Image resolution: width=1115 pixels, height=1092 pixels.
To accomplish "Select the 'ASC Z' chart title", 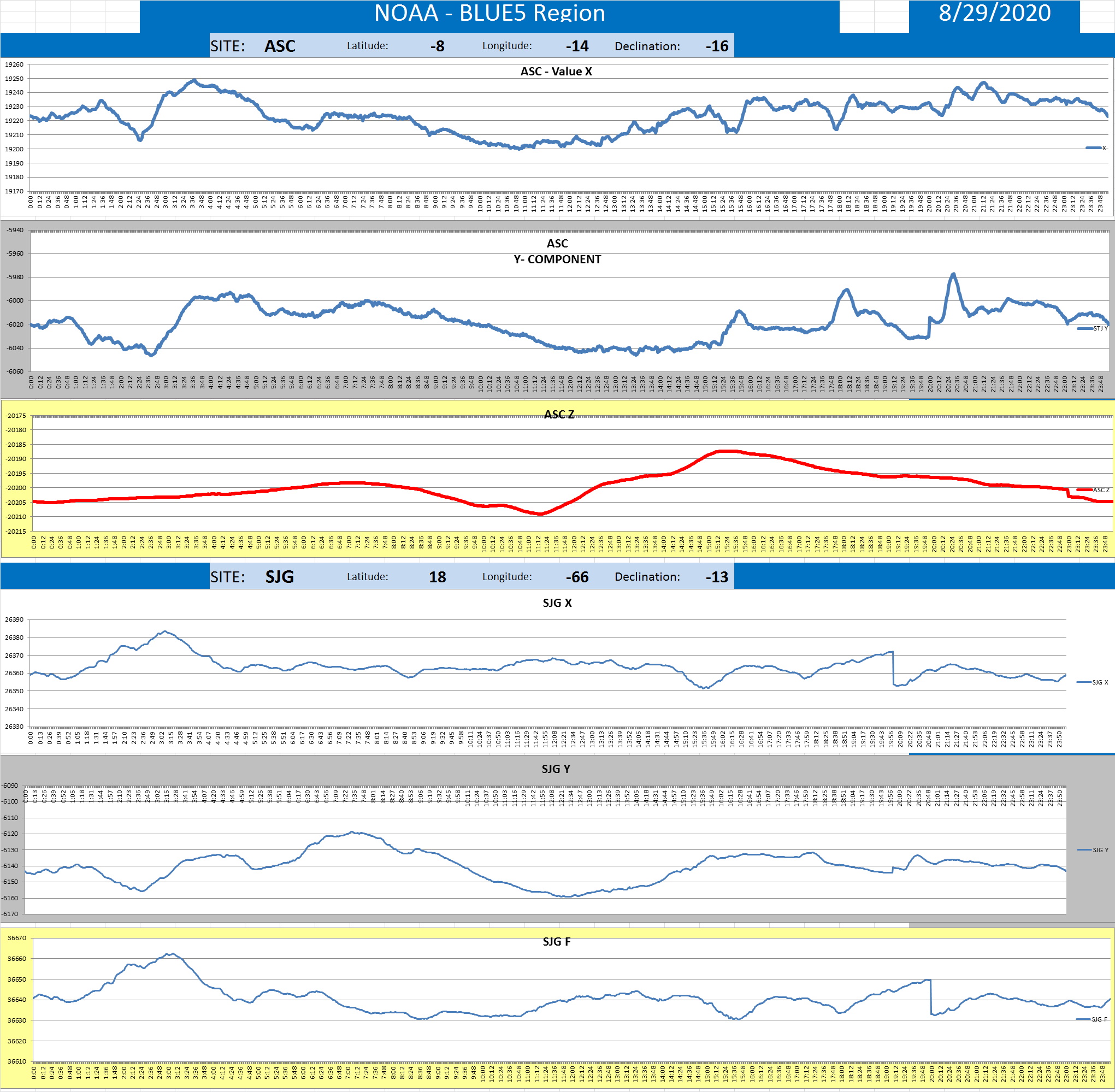I will 559,414.
